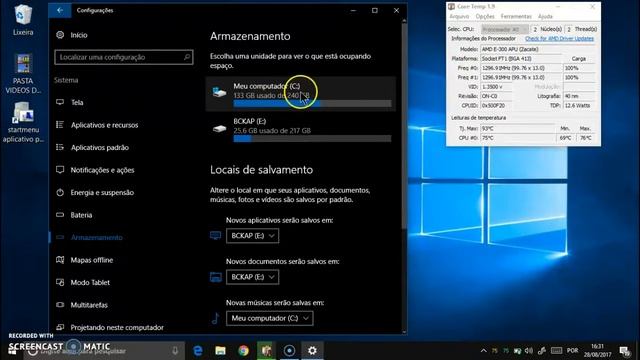Click CPU #0 temperature 75°C value
Viewport: 640px width, 360px height.
pyautogui.click(x=518, y=138)
